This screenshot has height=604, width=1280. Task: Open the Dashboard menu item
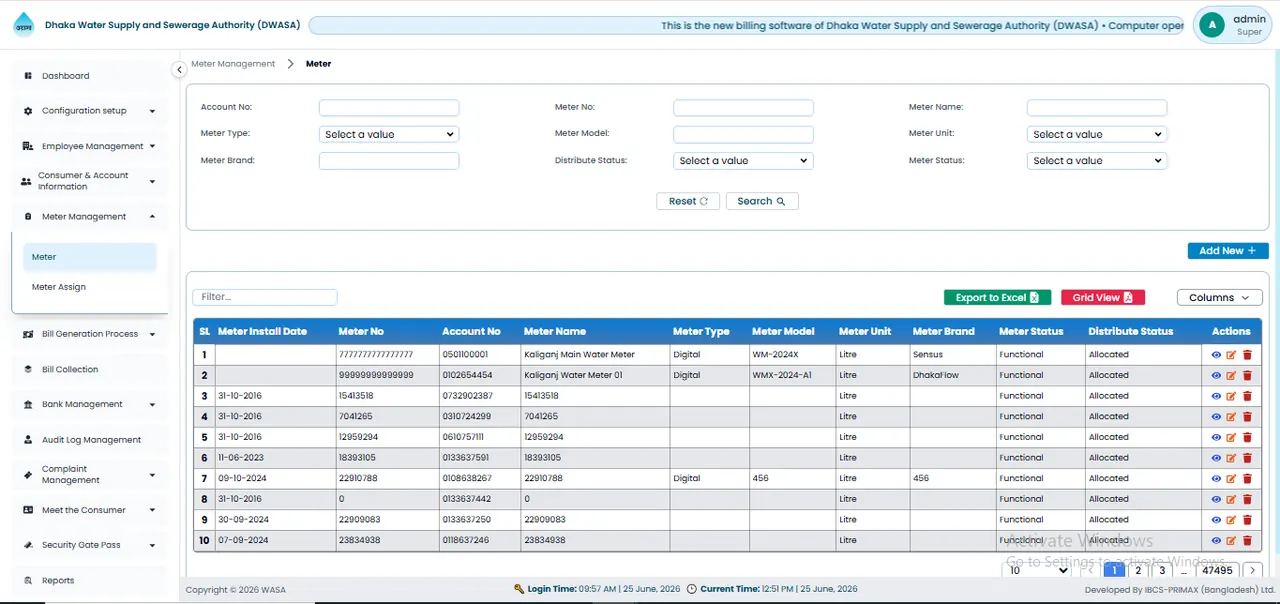pyautogui.click(x=89, y=76)
